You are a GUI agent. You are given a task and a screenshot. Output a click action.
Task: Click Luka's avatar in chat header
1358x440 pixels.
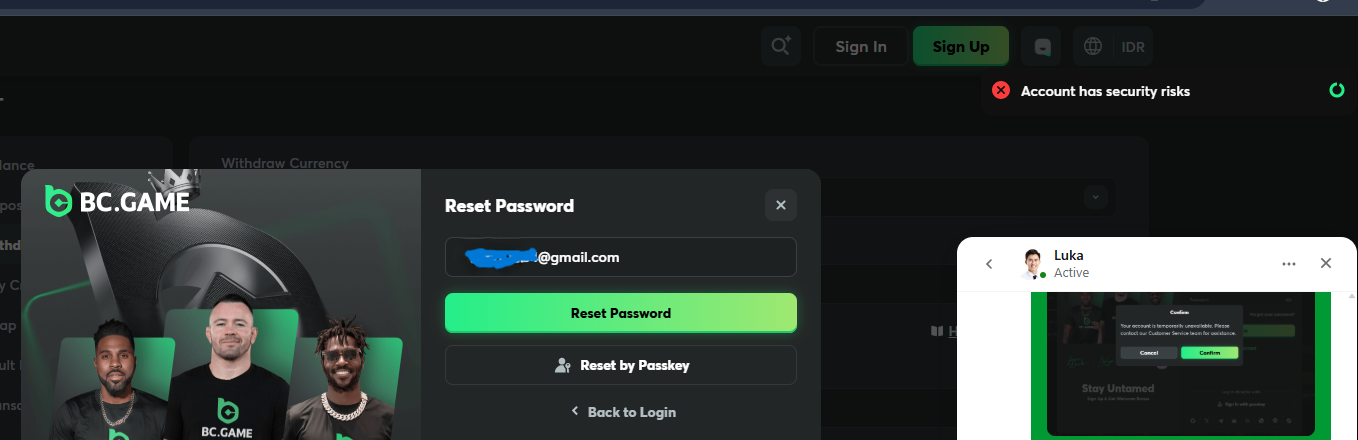pyautogui.click(x=1033, y=263)
